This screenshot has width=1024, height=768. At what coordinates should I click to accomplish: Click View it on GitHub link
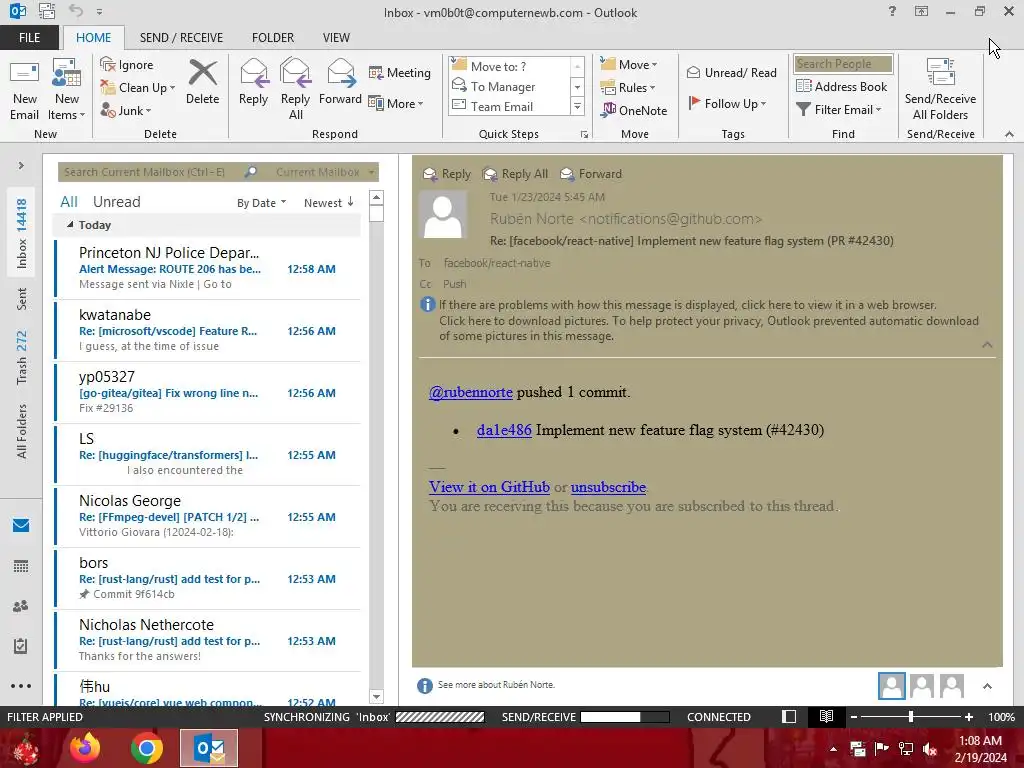click(x=489, y=487)
